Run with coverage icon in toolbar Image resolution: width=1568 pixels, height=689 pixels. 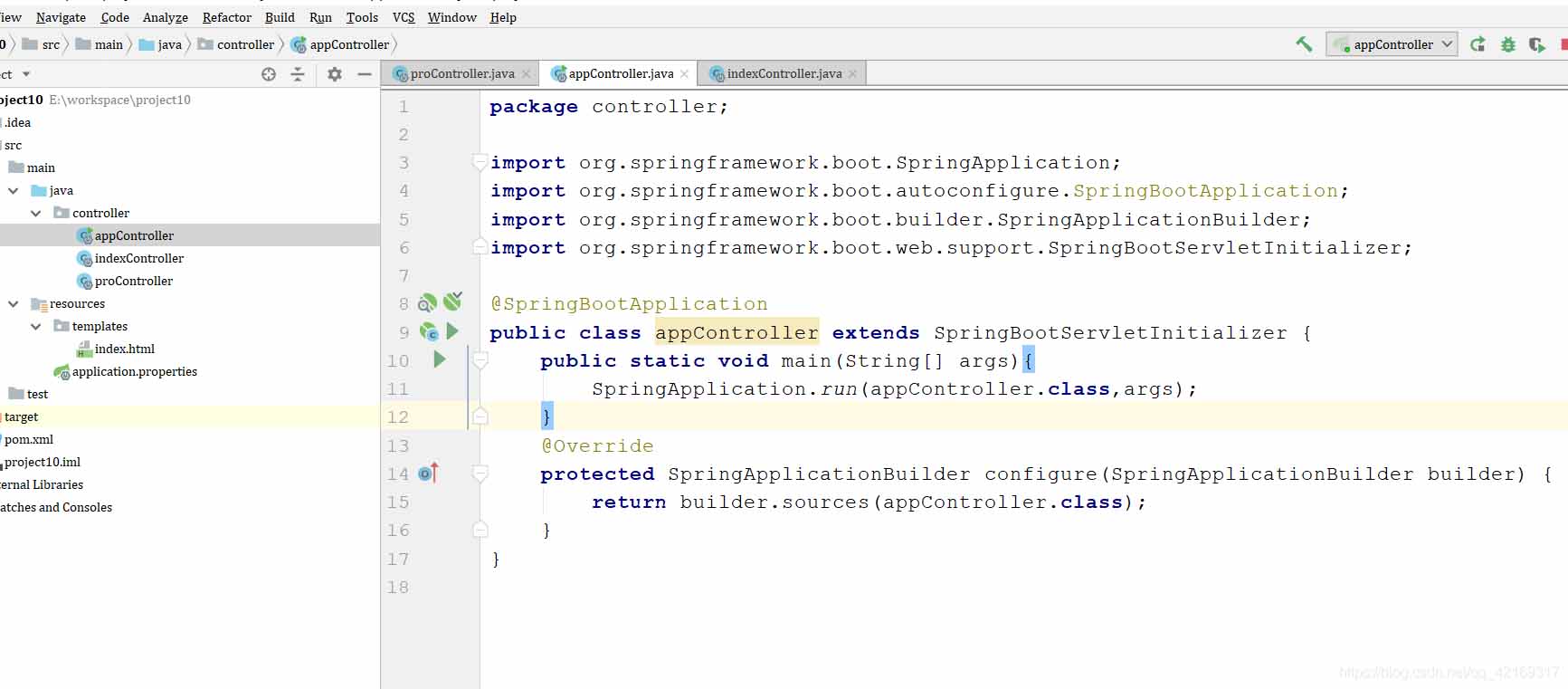1536,44
